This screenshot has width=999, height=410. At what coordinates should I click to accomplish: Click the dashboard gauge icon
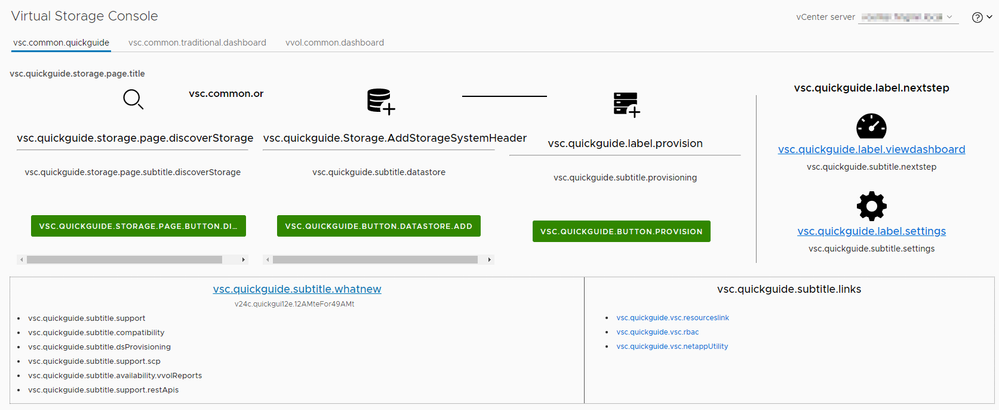(871, 127)
